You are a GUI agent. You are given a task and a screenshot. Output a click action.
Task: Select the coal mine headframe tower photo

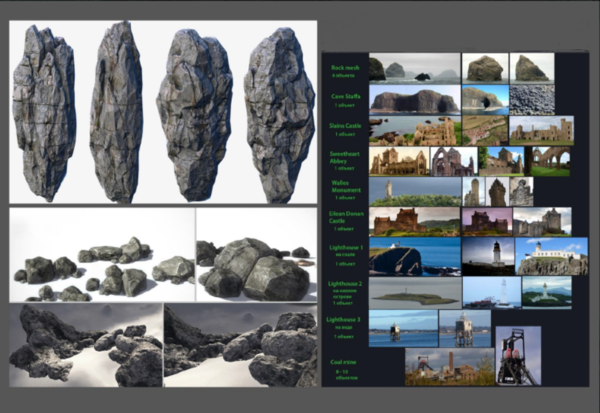tap(517, 355)
